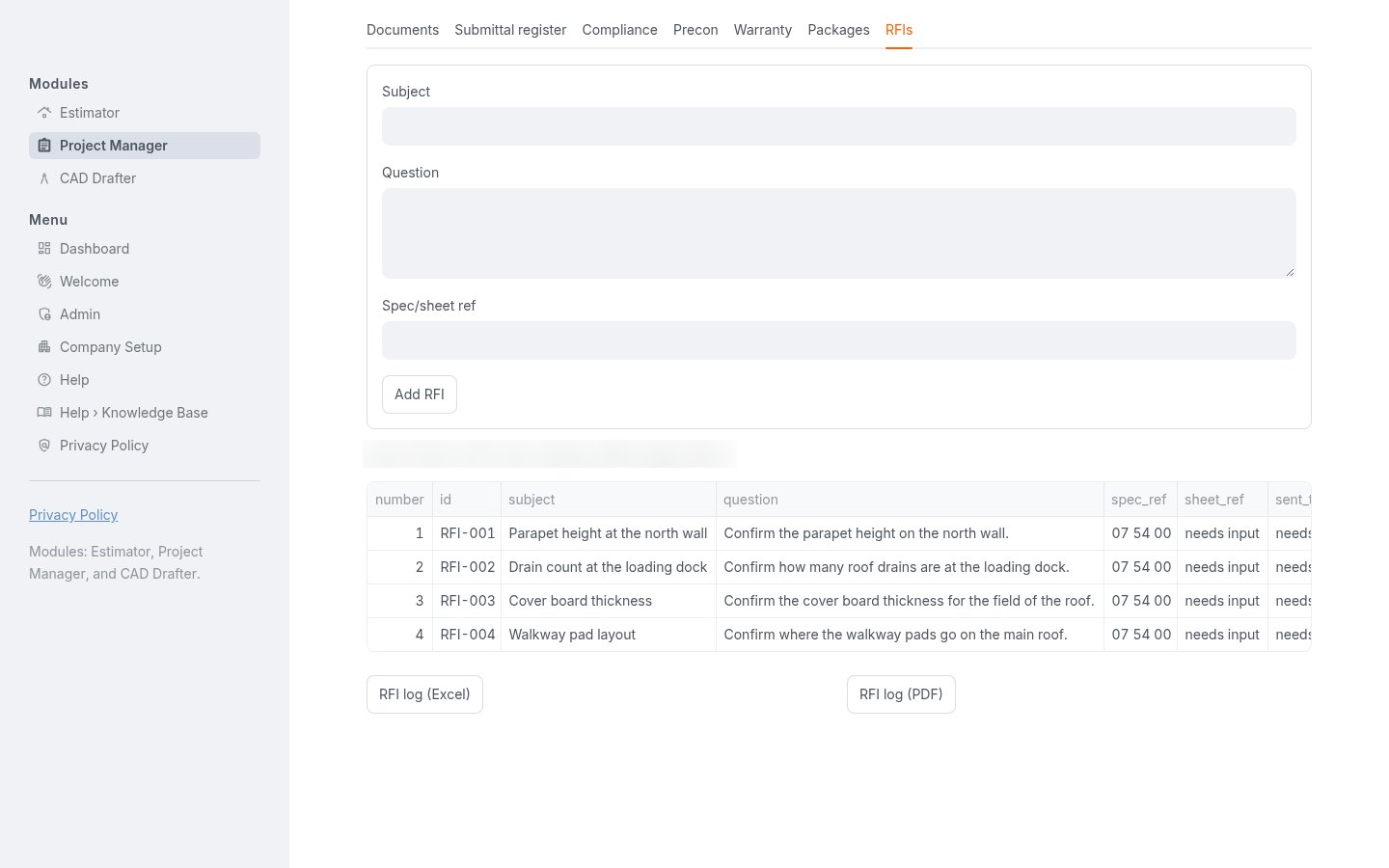Follow the underlined Privacy Policy link
The width and height of the screenshot is (1389, 868).
(x=73, y=515)
